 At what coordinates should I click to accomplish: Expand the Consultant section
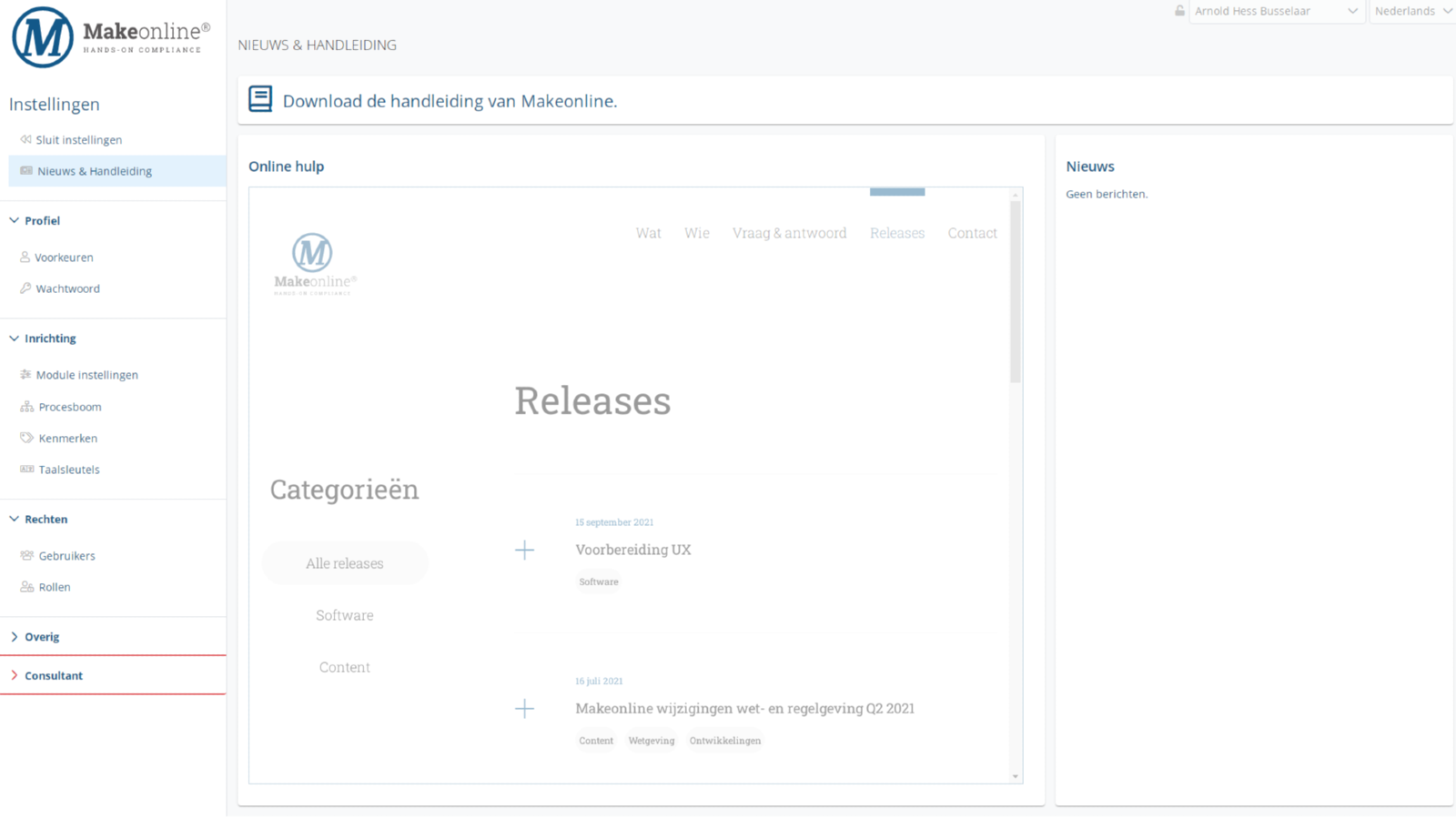53,675
